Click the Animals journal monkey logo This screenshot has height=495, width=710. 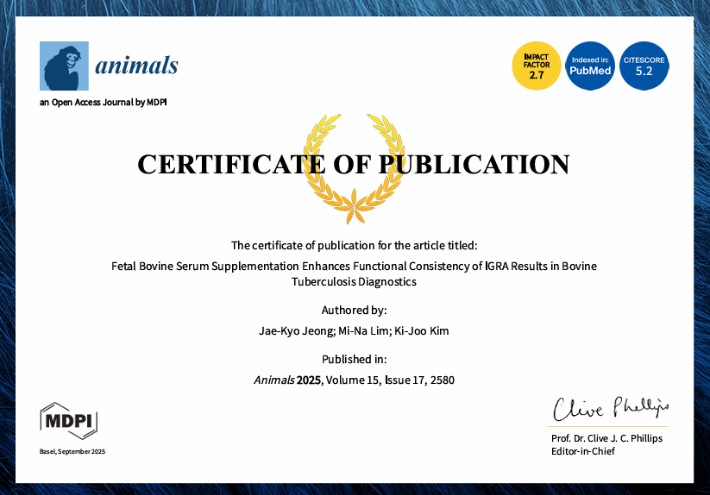click(x=64, y=66)
